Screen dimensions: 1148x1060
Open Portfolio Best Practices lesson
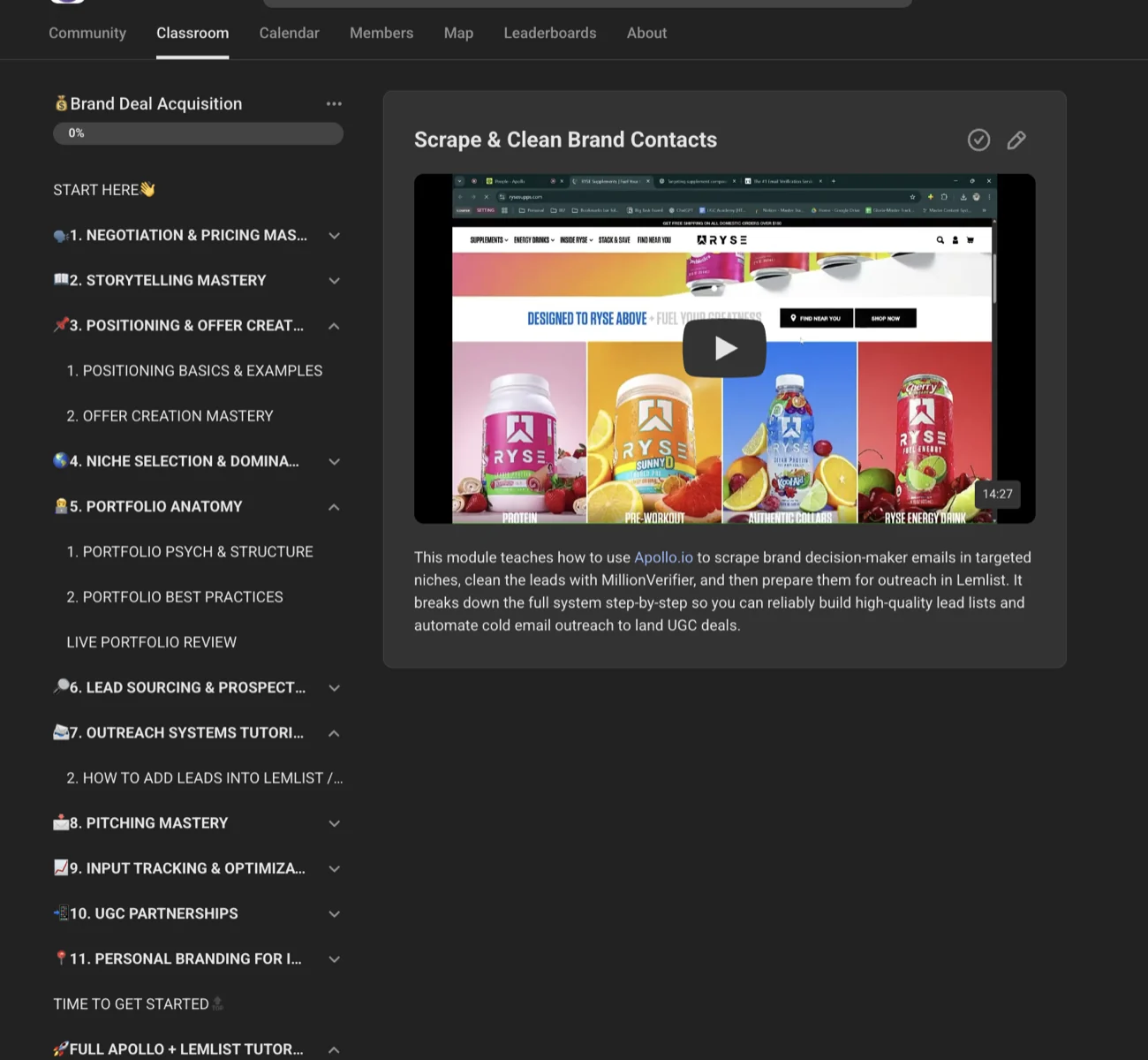point(175,597)
